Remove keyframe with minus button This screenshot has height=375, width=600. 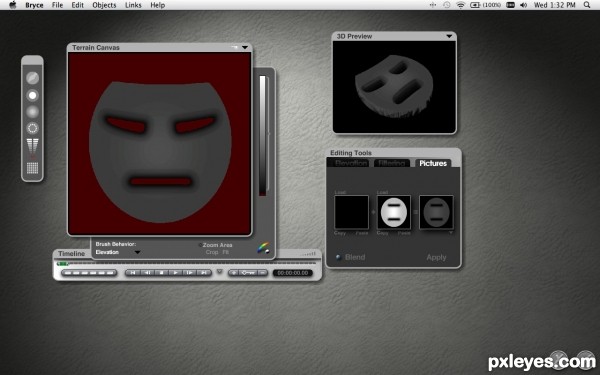262,273
